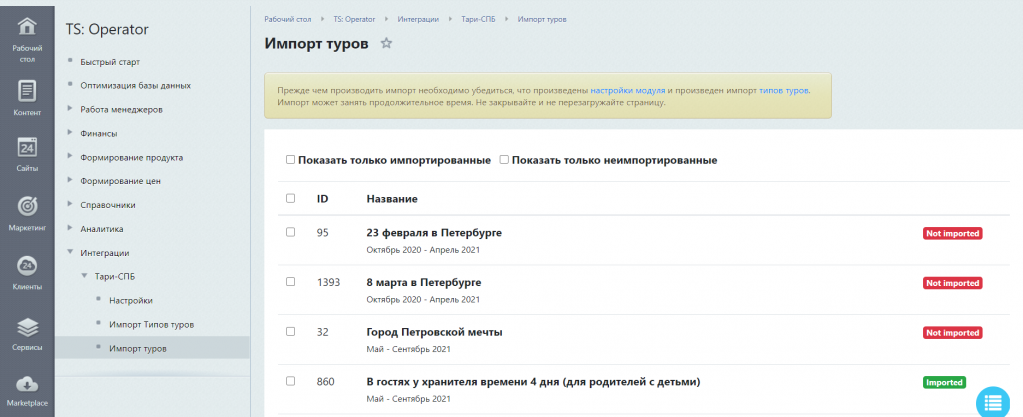Image resolution: width=1023 pixels, height=417 pixels.
Task: Add Импорт туров page to favorites star
Action: [x=386, y=44]
